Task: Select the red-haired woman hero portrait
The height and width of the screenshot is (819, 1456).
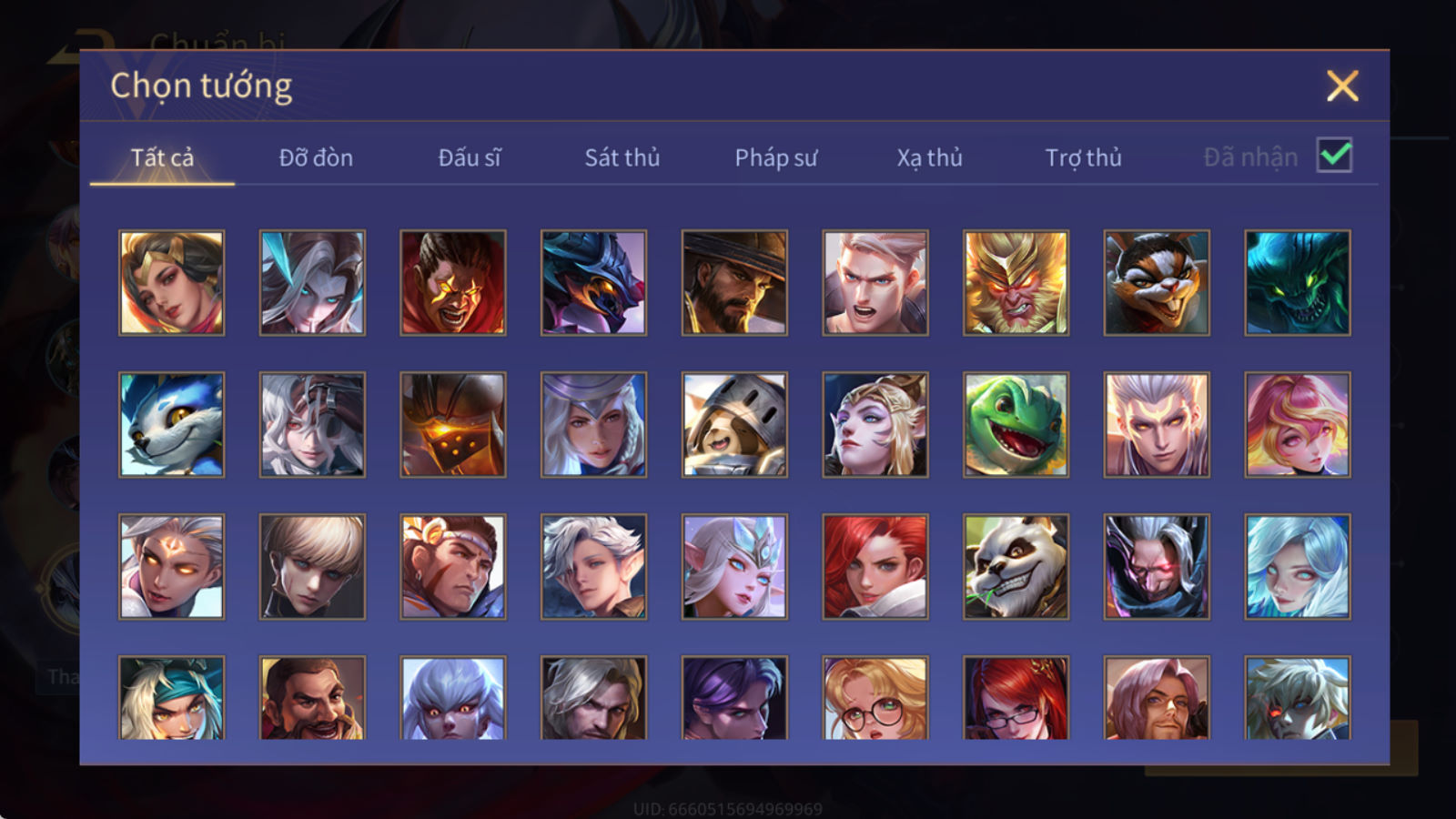Action: pyautogui.click(x=875, y=567)
